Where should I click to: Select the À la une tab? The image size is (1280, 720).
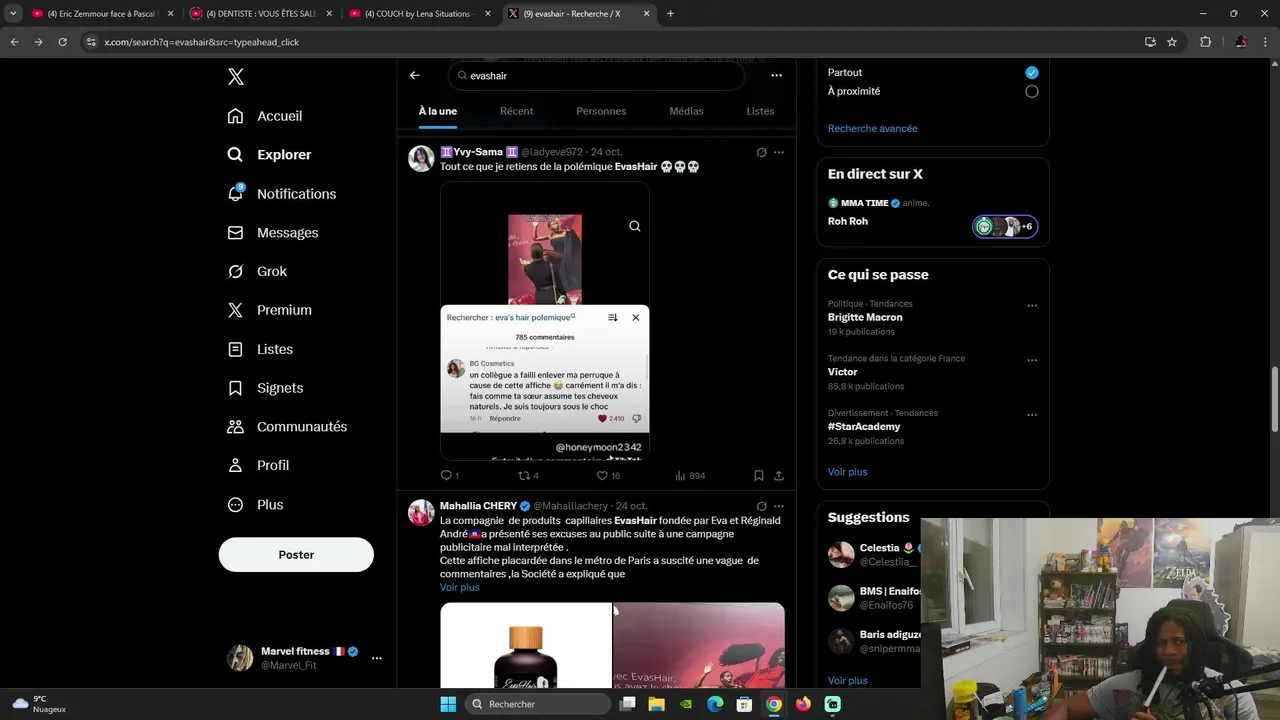click(438, 111)
